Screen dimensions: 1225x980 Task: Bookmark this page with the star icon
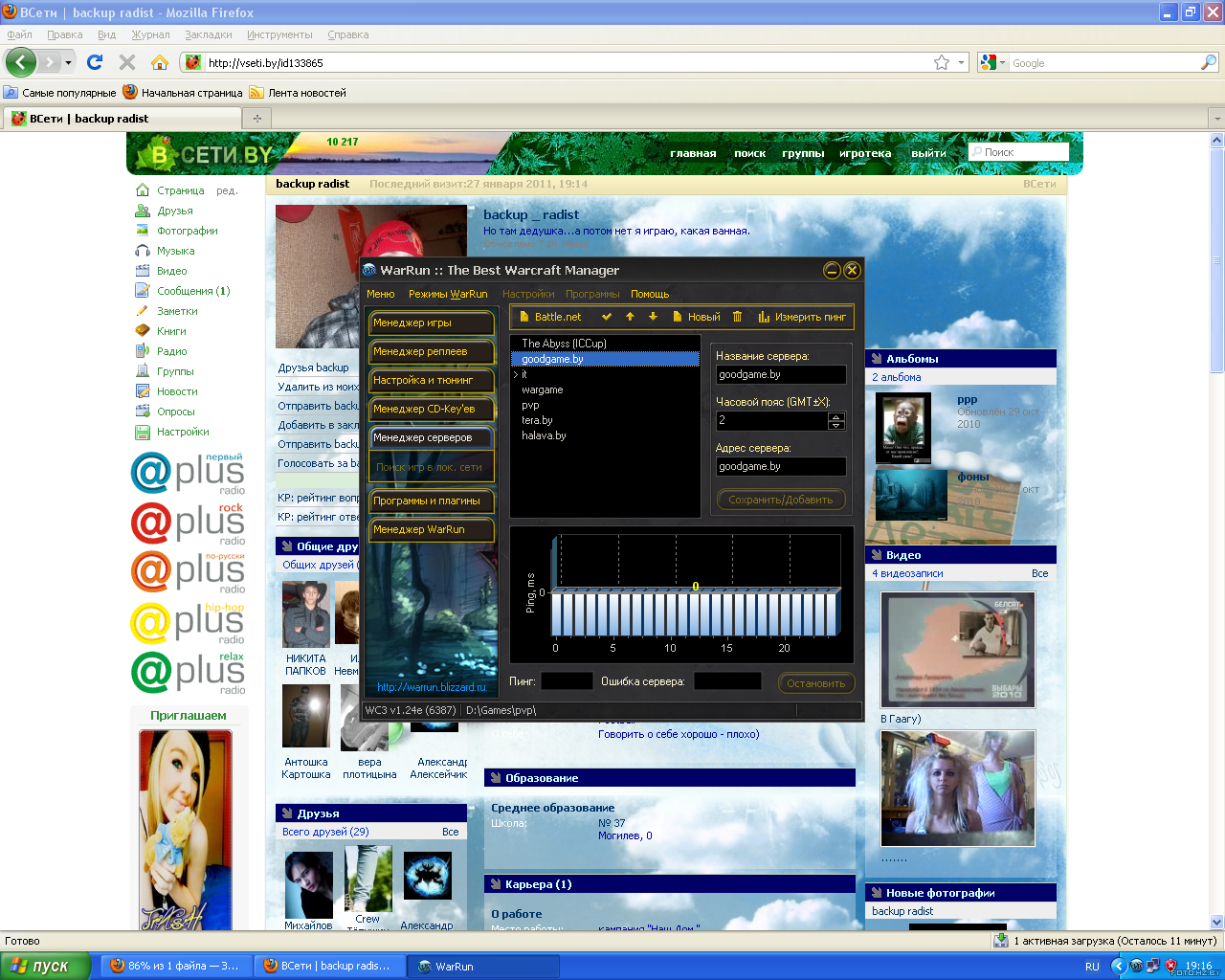(942, 62)
